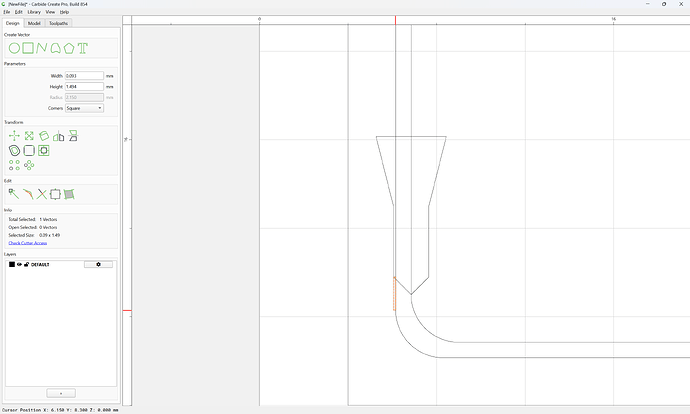
Task: Minimize the Carbide Create window
Action: click(x=648, y=4)
